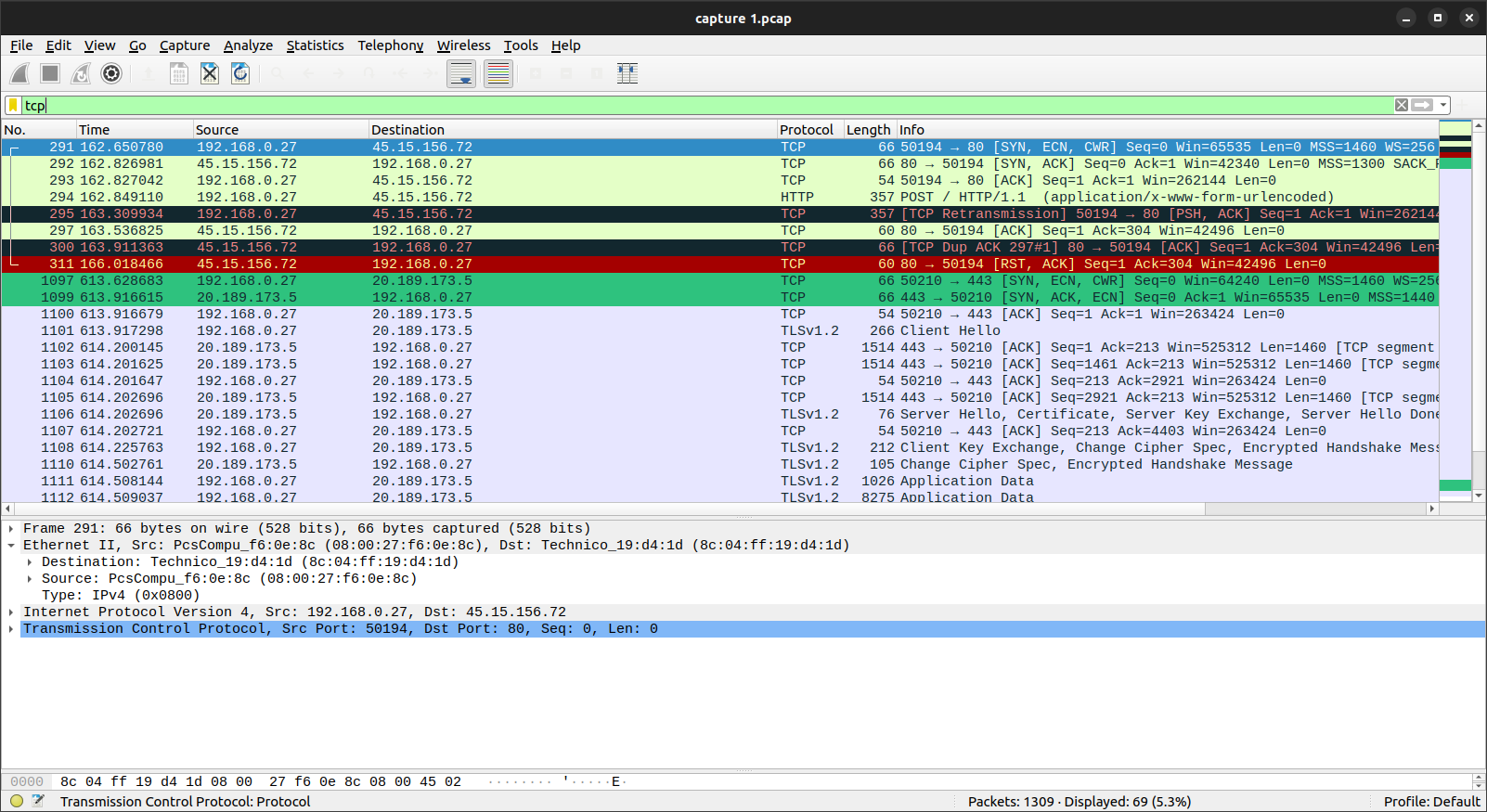Click the Go forward arrow icon
Viewport: 1487px width, 812px height.
(339, 73)
